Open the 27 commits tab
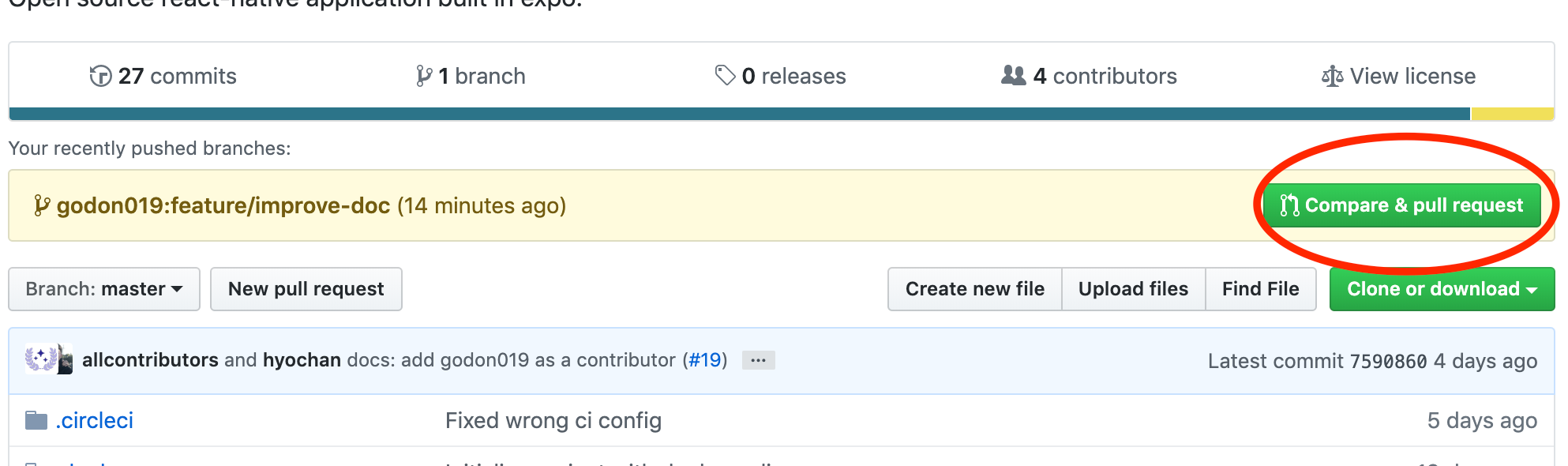Viewport: 1568px width, 466px height. point(163,76)
